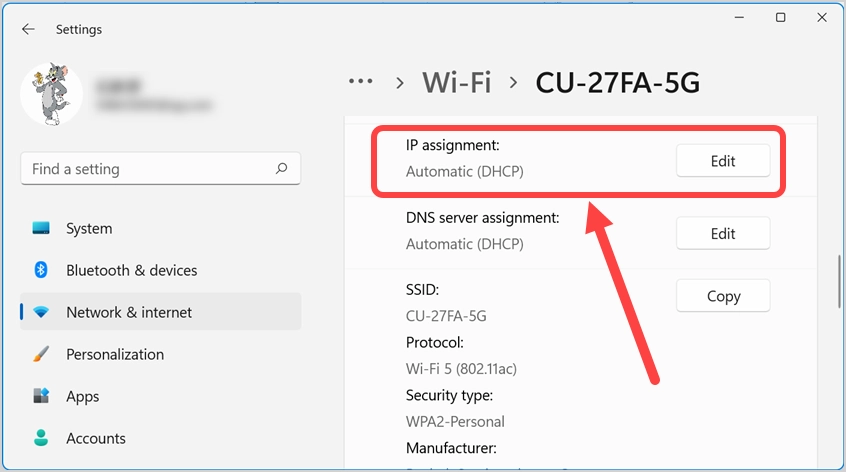The image size is (846, 472).
Task: Edit the IP assignment setting
Action: (723, 161)
